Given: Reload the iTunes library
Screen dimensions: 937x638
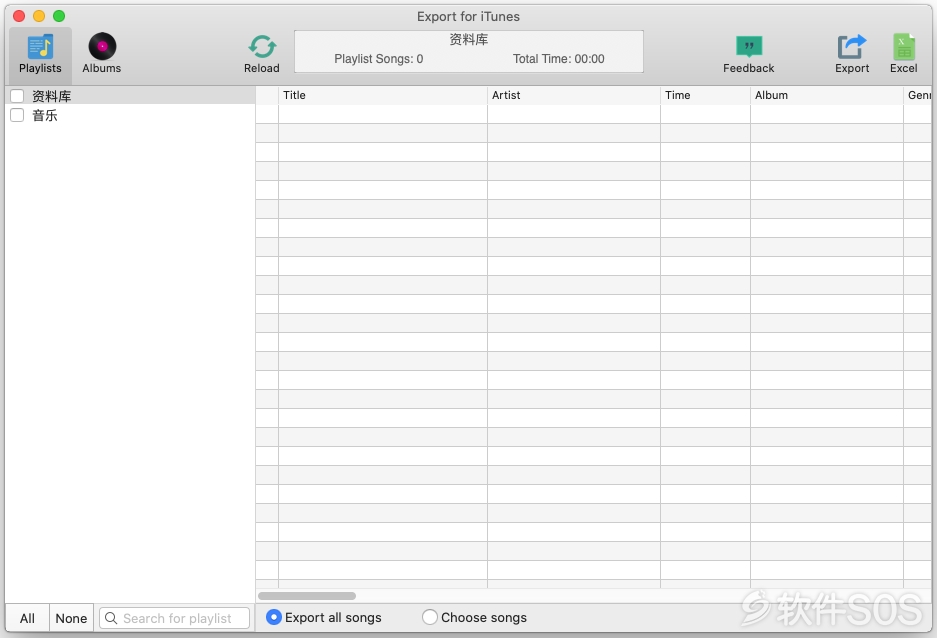Looking at the screenshot, I should tap(262, 55).
